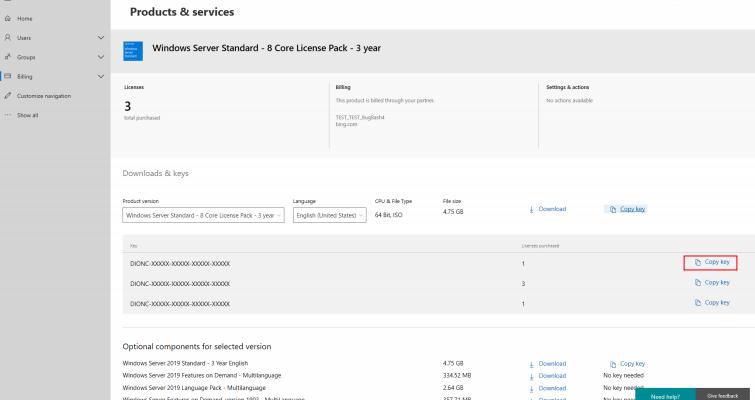Download Windows Server 2019 Features on Demand
Viewport: 755px width, 400px height.
click(x=552, y=375)
